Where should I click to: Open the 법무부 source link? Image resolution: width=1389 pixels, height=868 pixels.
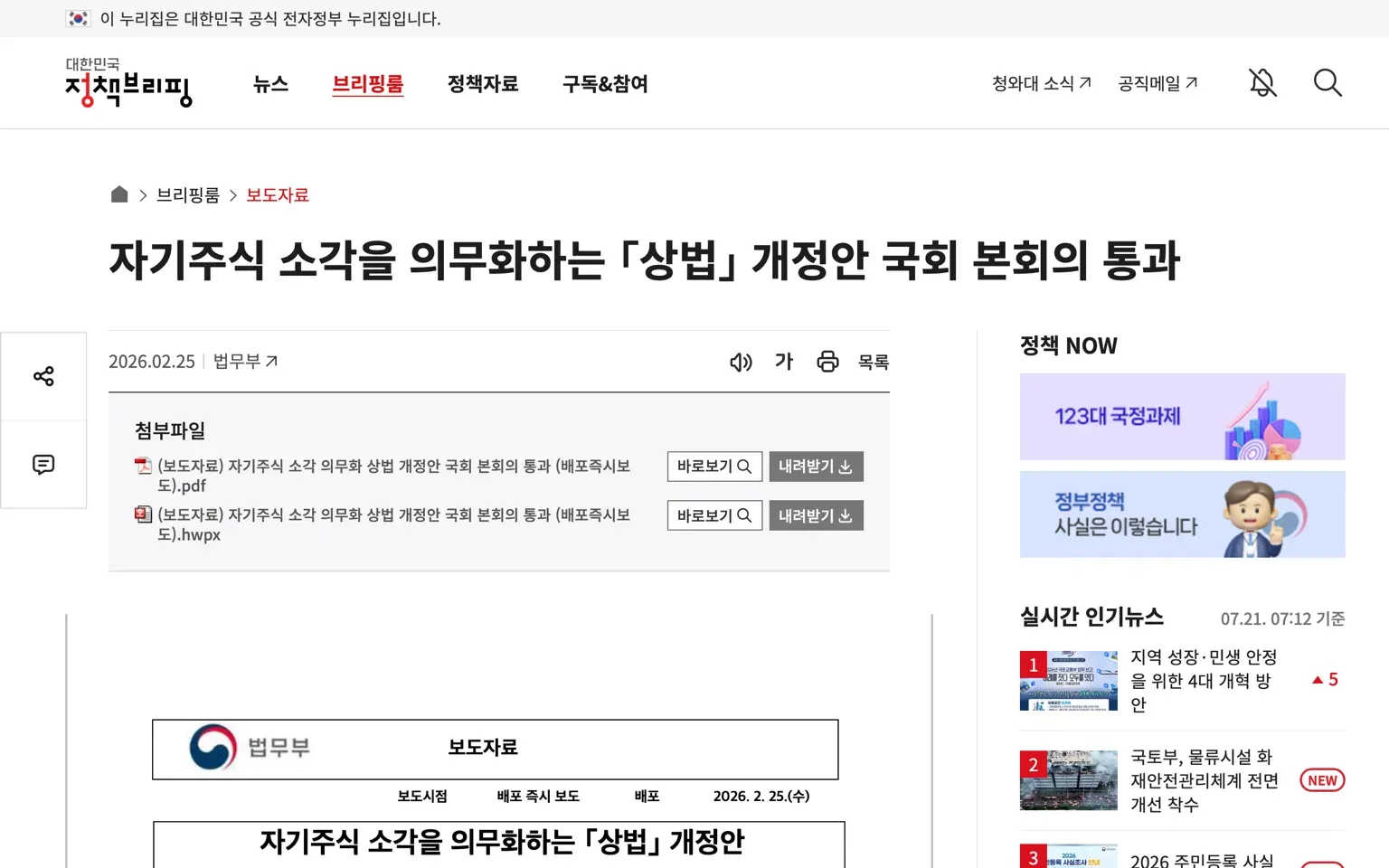[x=246, y=362]
